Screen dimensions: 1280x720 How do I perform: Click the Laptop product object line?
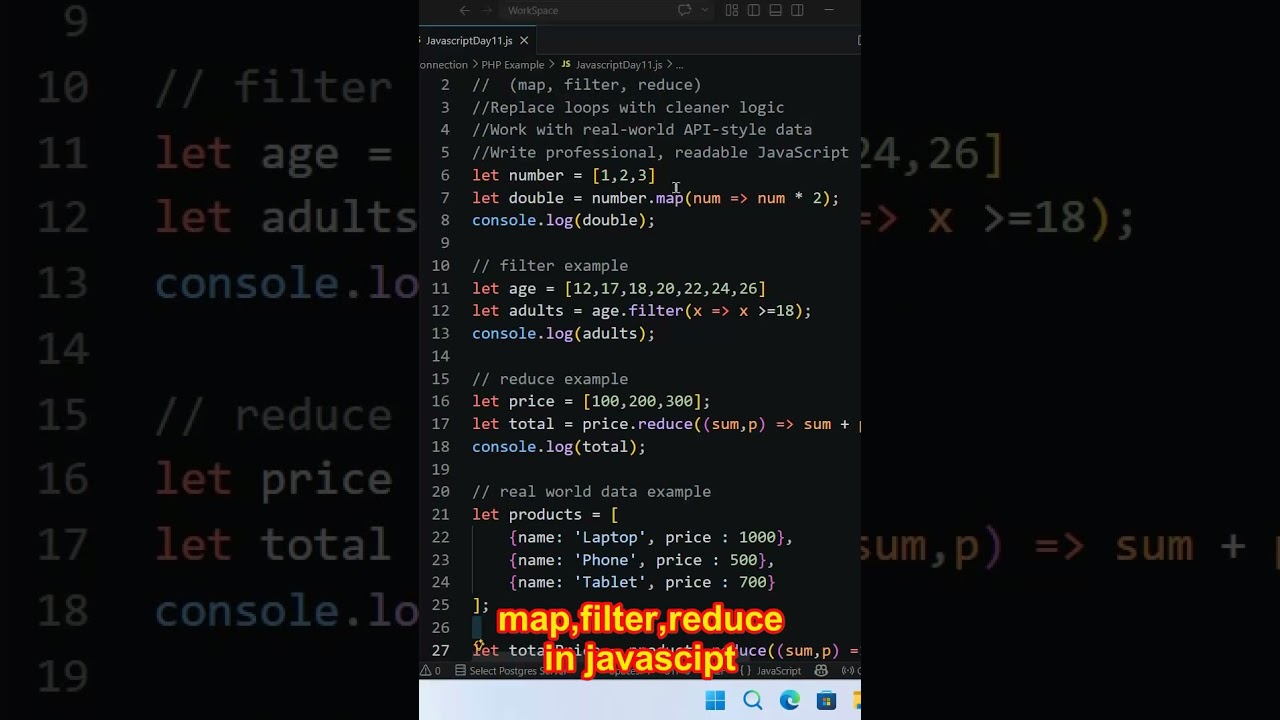pyautogui.click(x=651, y=537)
